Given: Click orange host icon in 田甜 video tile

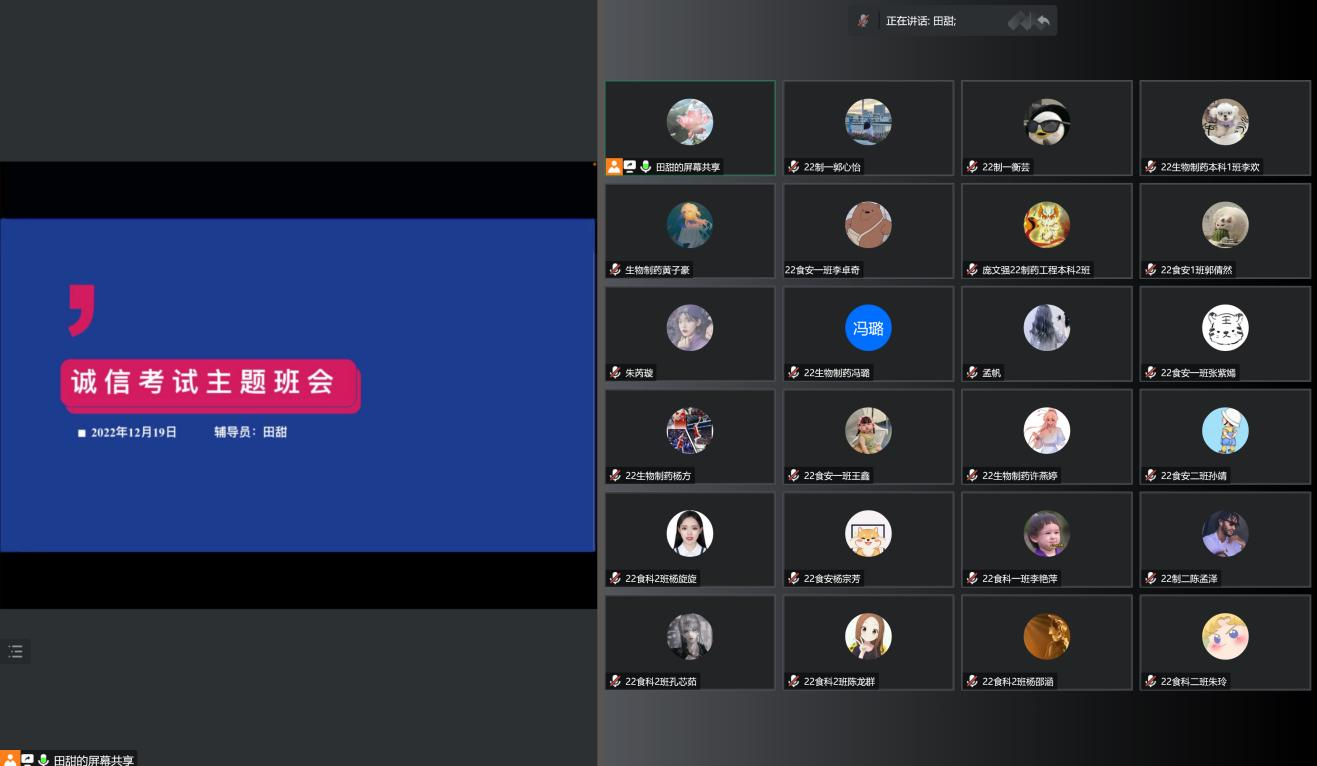Looking at the screenshot, I should pos(613,167).
